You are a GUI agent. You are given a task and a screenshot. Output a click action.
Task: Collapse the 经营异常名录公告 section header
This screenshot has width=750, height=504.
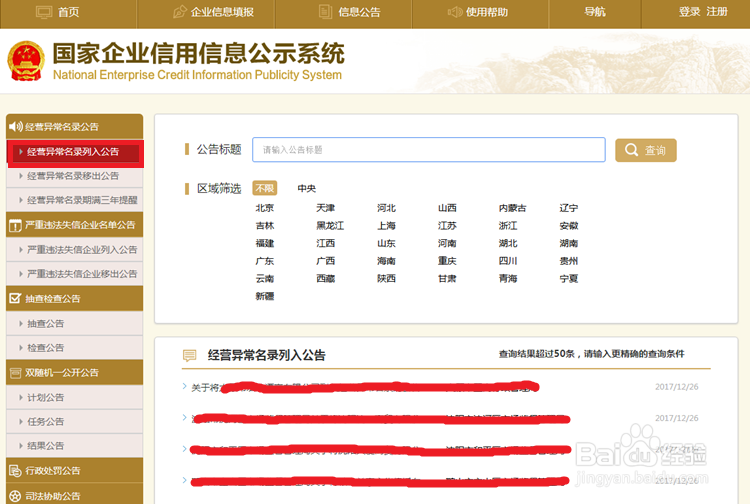(75, 126)
